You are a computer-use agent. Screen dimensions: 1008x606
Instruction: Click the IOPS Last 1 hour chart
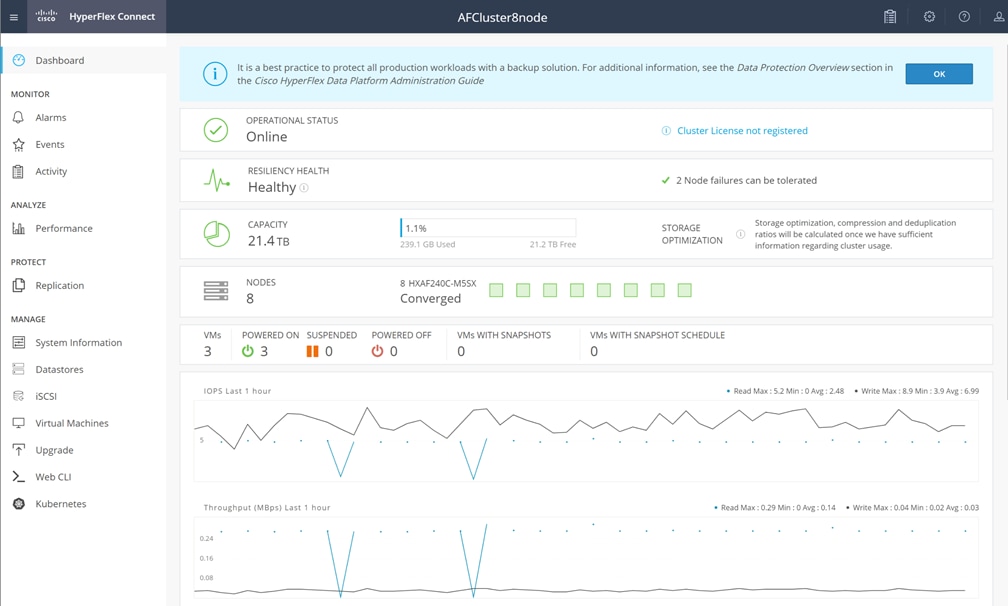(586, 441)
